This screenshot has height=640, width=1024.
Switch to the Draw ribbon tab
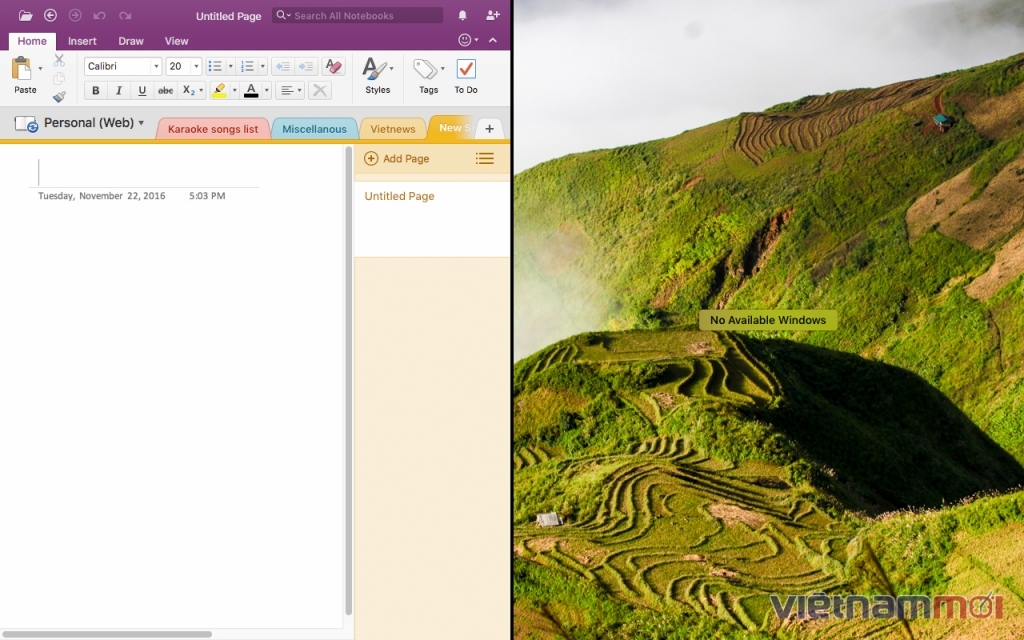(x=131, y=40)
